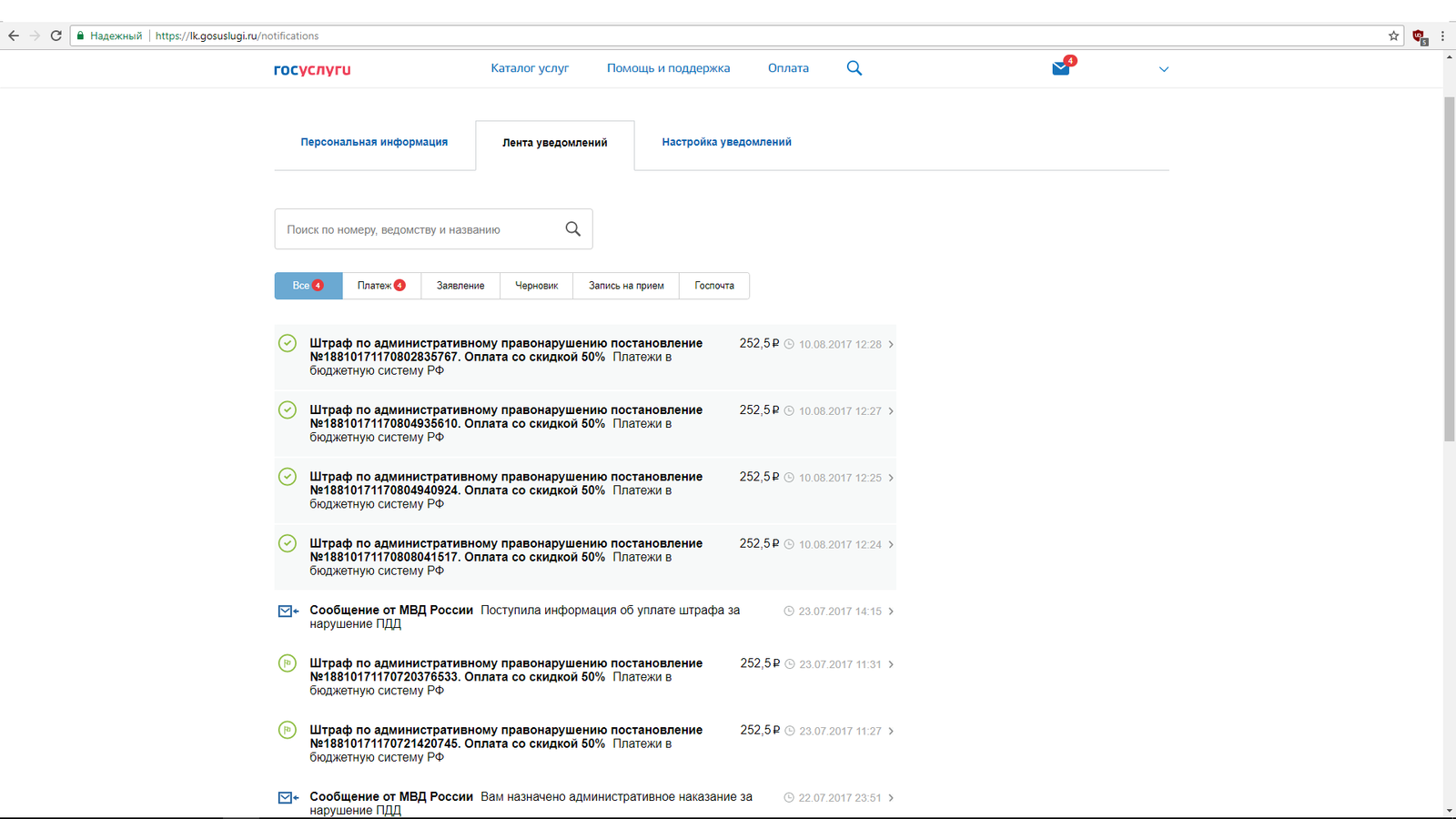Click the browser back arrow

pyautogui.click(x=13, y=35)
